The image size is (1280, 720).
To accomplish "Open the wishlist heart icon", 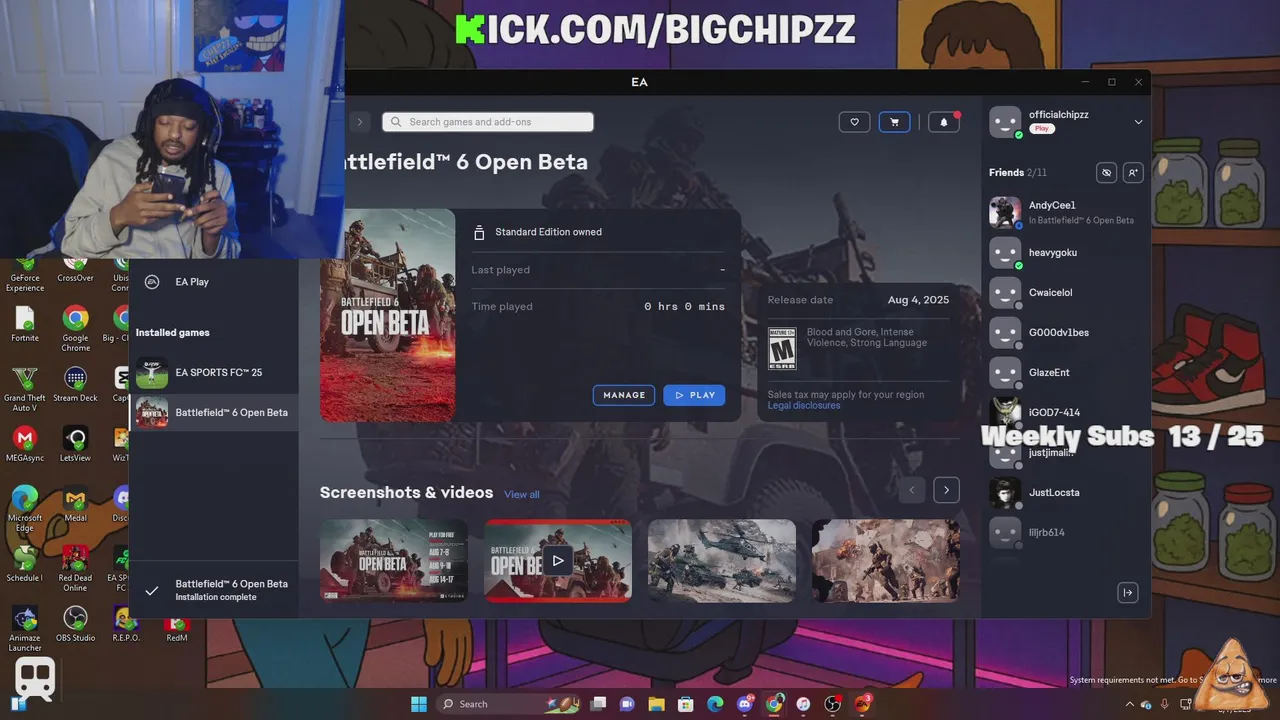I will 854,122.
